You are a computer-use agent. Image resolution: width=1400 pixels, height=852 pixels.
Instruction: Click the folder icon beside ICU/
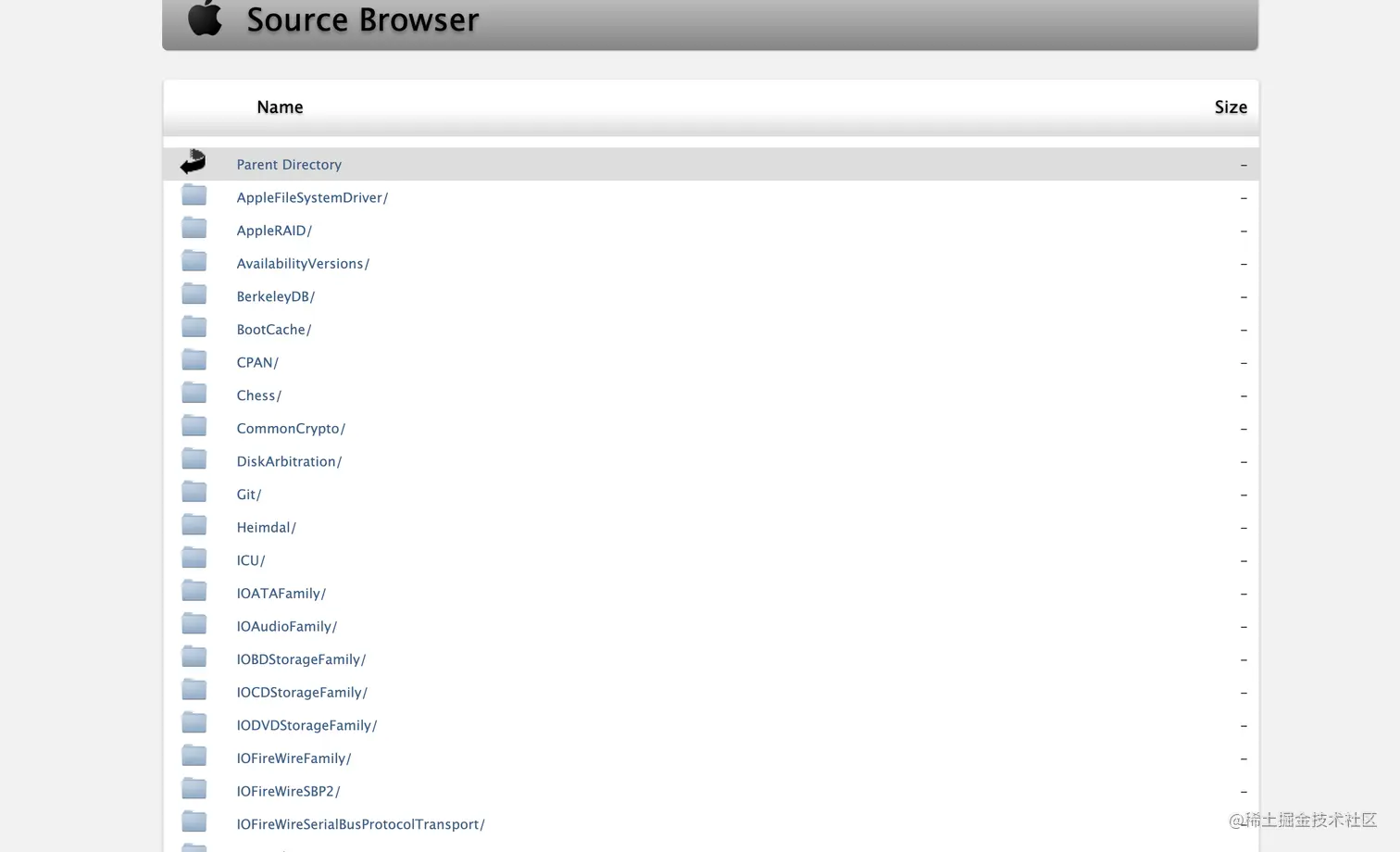pyautogui.click(x=194, y=558)
